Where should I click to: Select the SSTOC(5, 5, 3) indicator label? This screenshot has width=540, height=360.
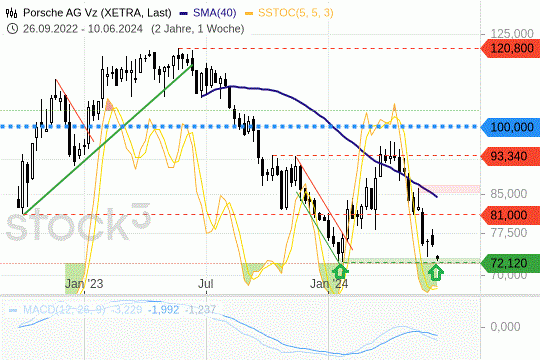tap(296, 13)
